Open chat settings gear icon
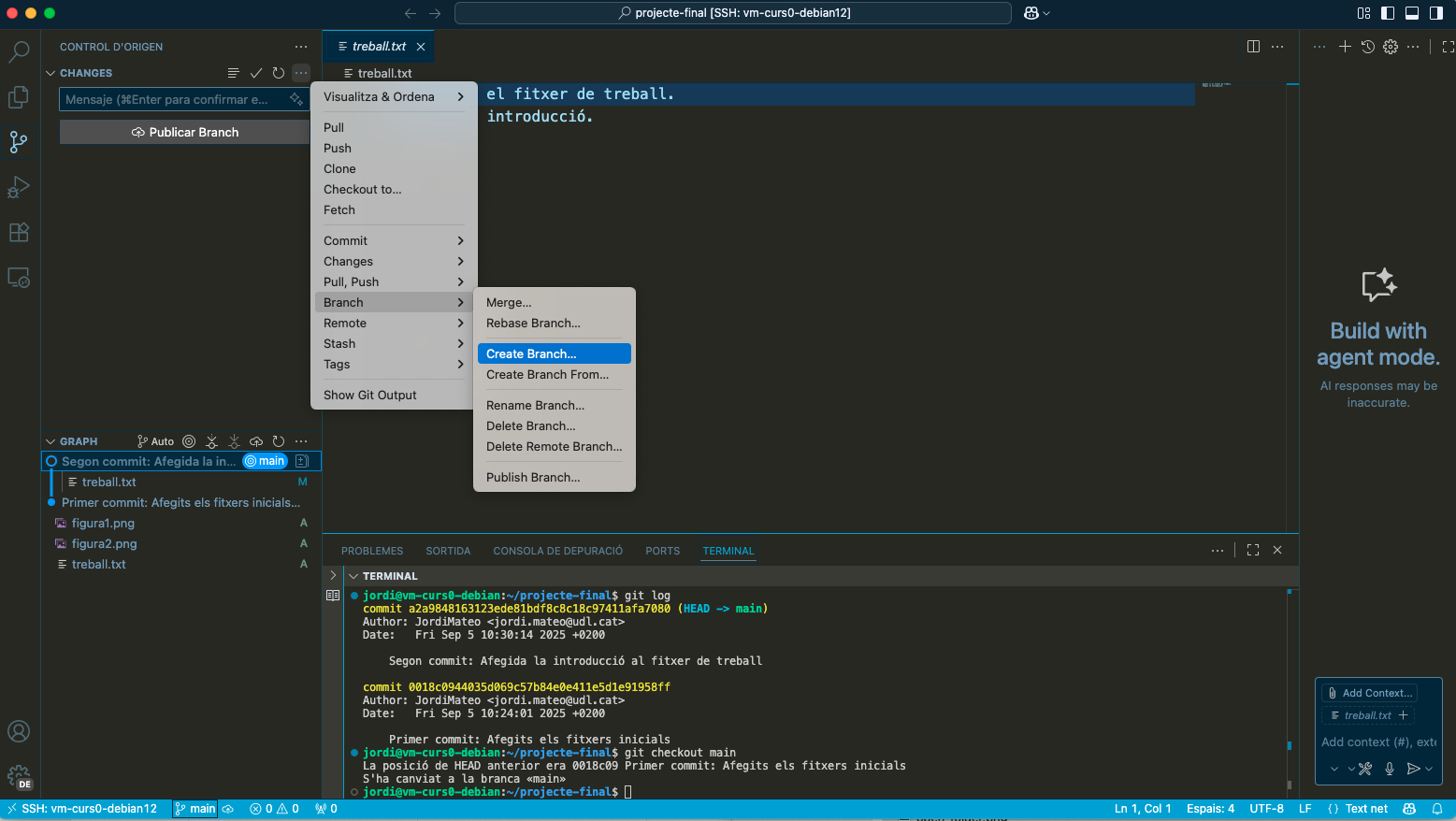This screenshot has height=821, width=1456. click(x=1390, y=46)
